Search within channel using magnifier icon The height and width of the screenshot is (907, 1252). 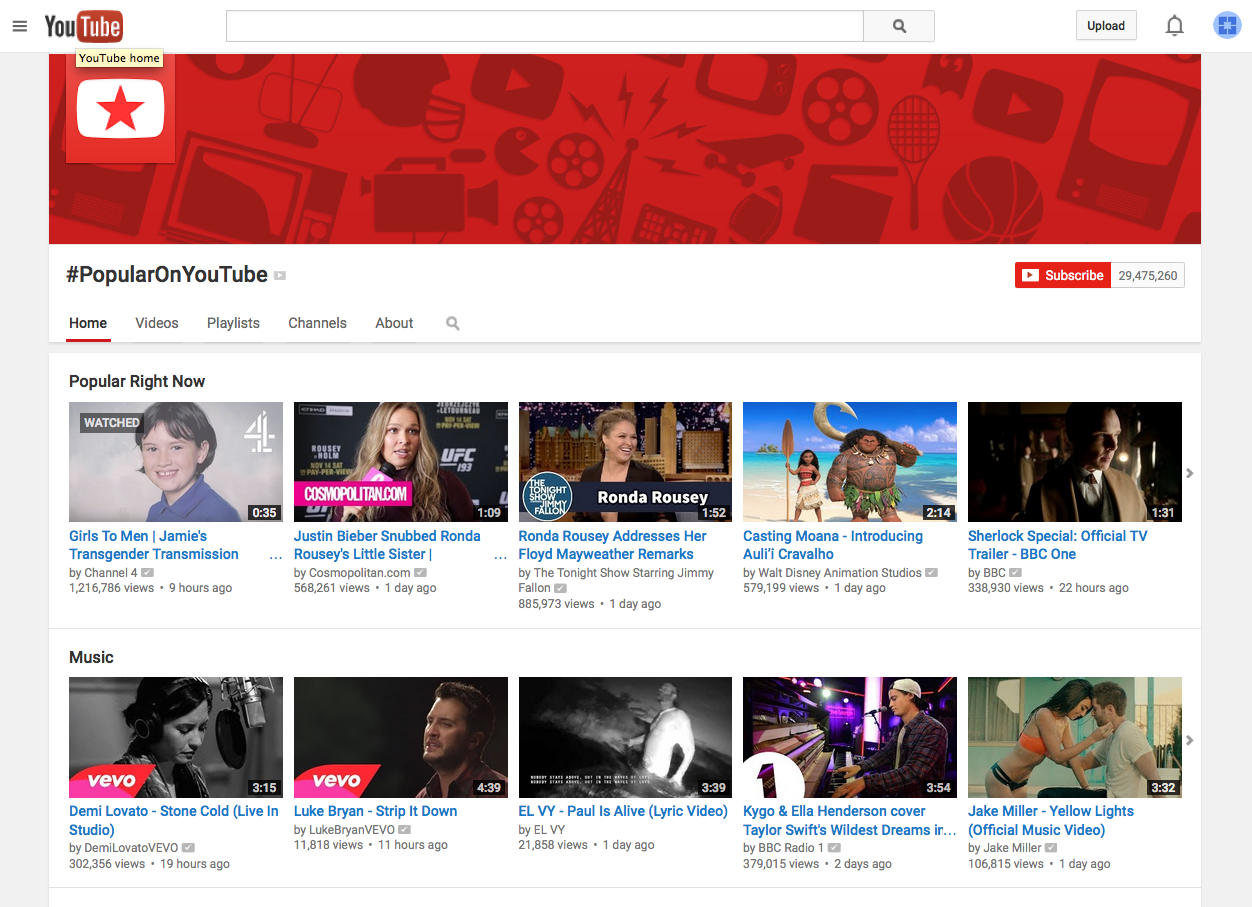pyautogui.click(x=453, y=323)
